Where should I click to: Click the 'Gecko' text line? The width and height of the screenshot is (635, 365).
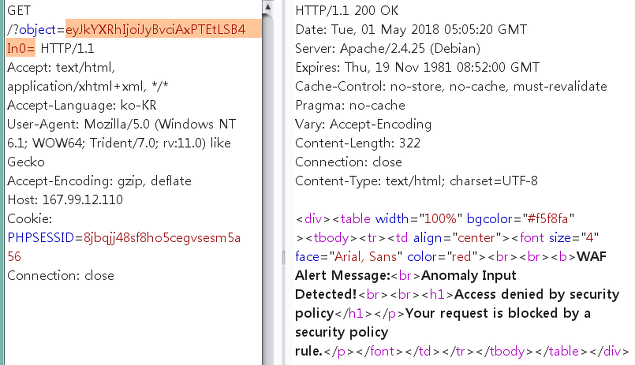point(26,162)
